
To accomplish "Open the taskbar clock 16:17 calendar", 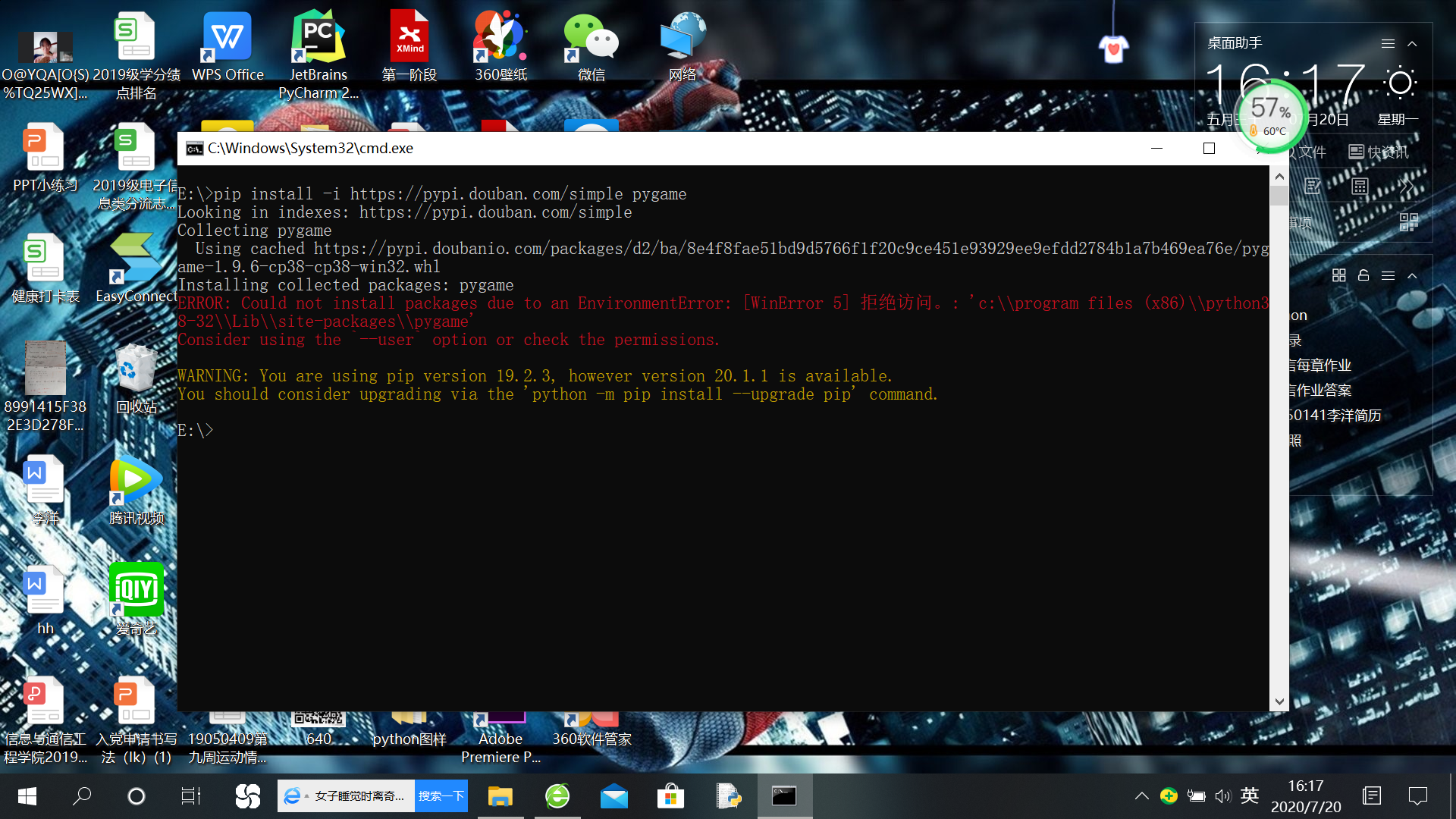I will coord(1306,796).
